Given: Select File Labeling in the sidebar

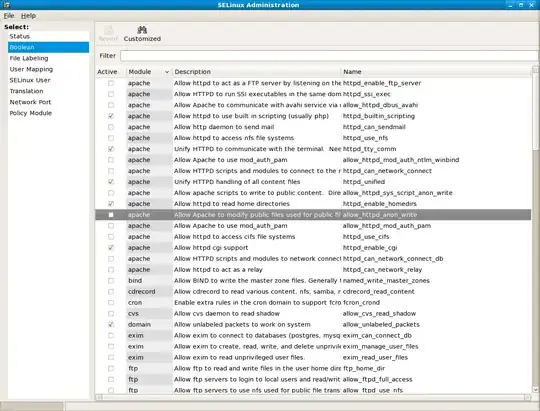Looking at the screenshot, I should pos(29,58).
